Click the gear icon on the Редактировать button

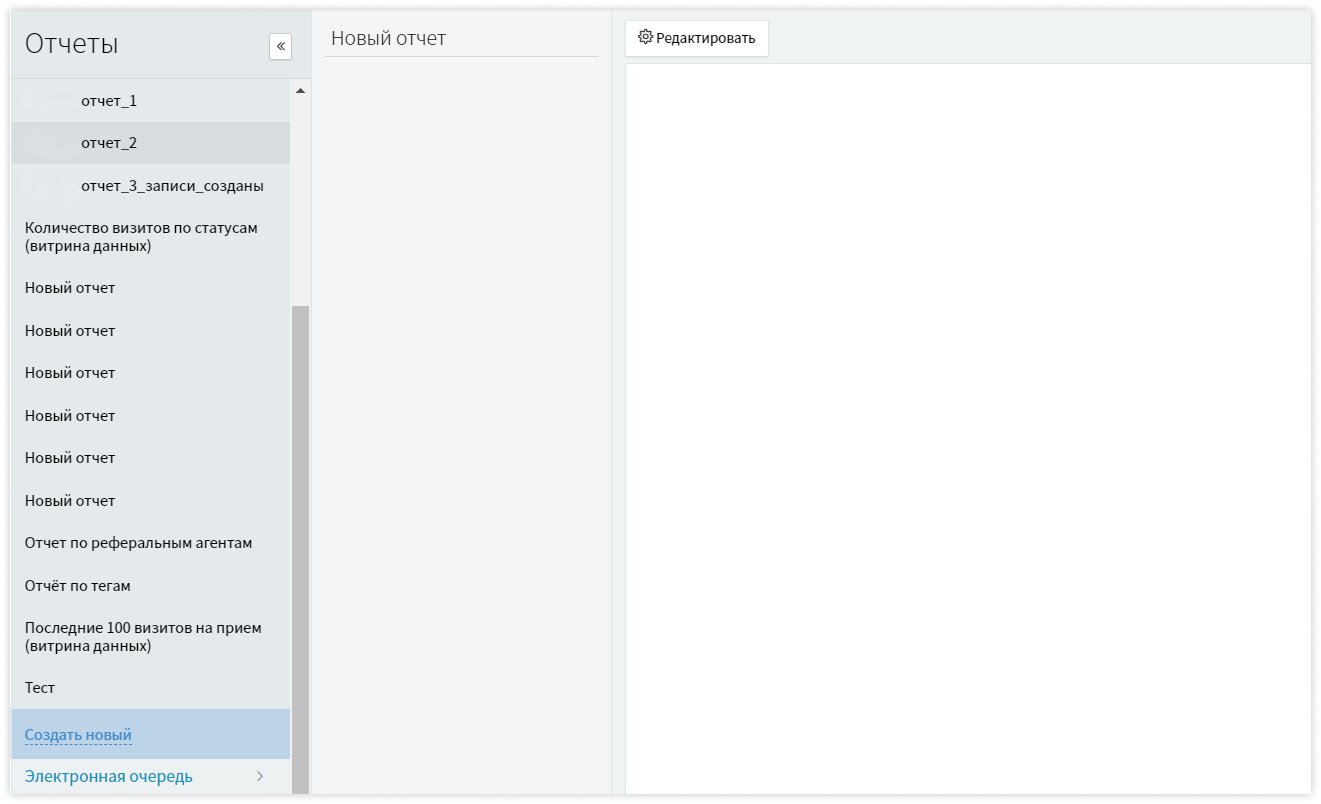[x=645, y=38]
